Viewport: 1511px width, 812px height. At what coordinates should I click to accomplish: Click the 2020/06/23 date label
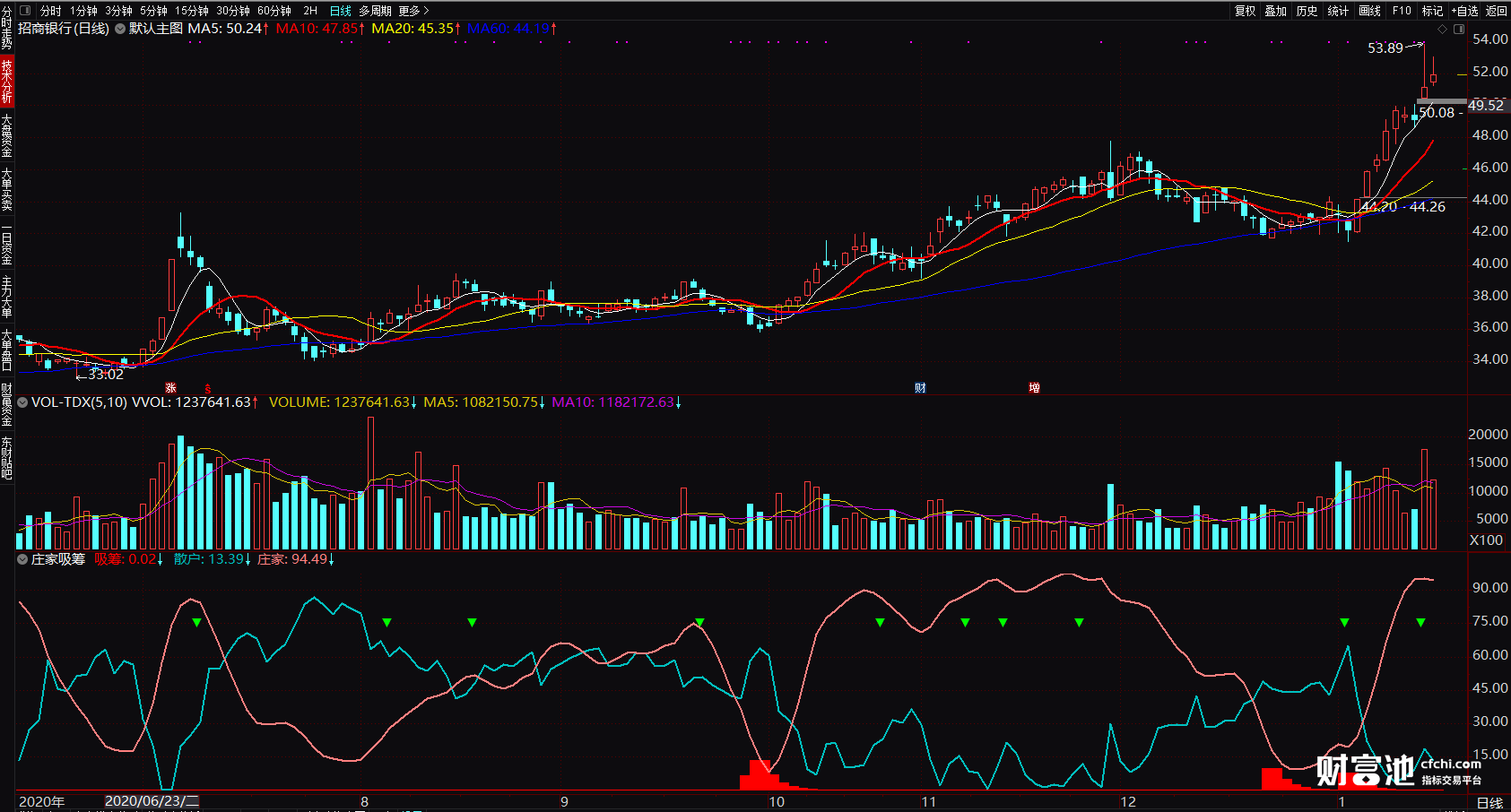[152, 801]
